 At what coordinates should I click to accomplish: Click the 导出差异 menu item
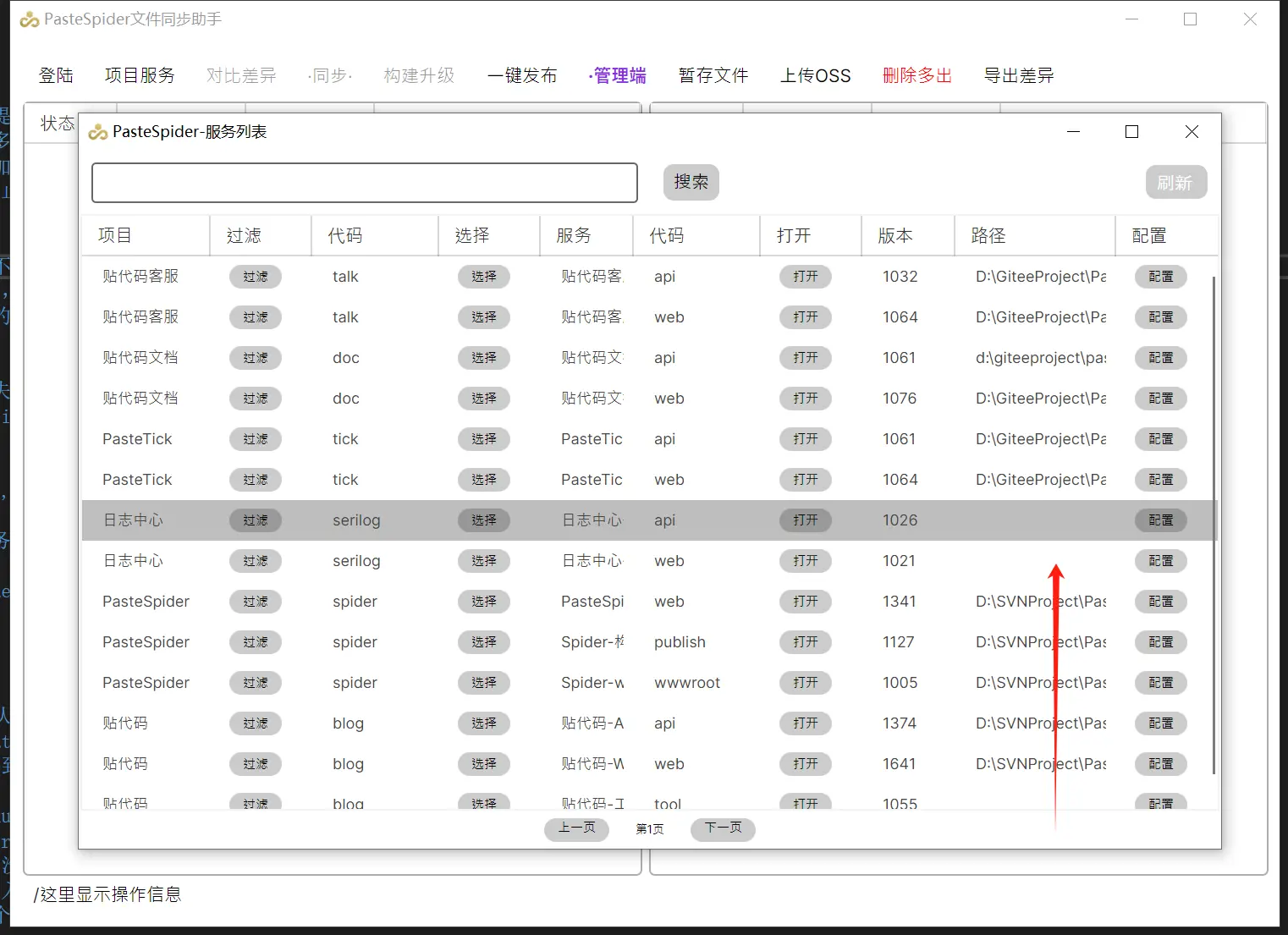[1019, 75]
